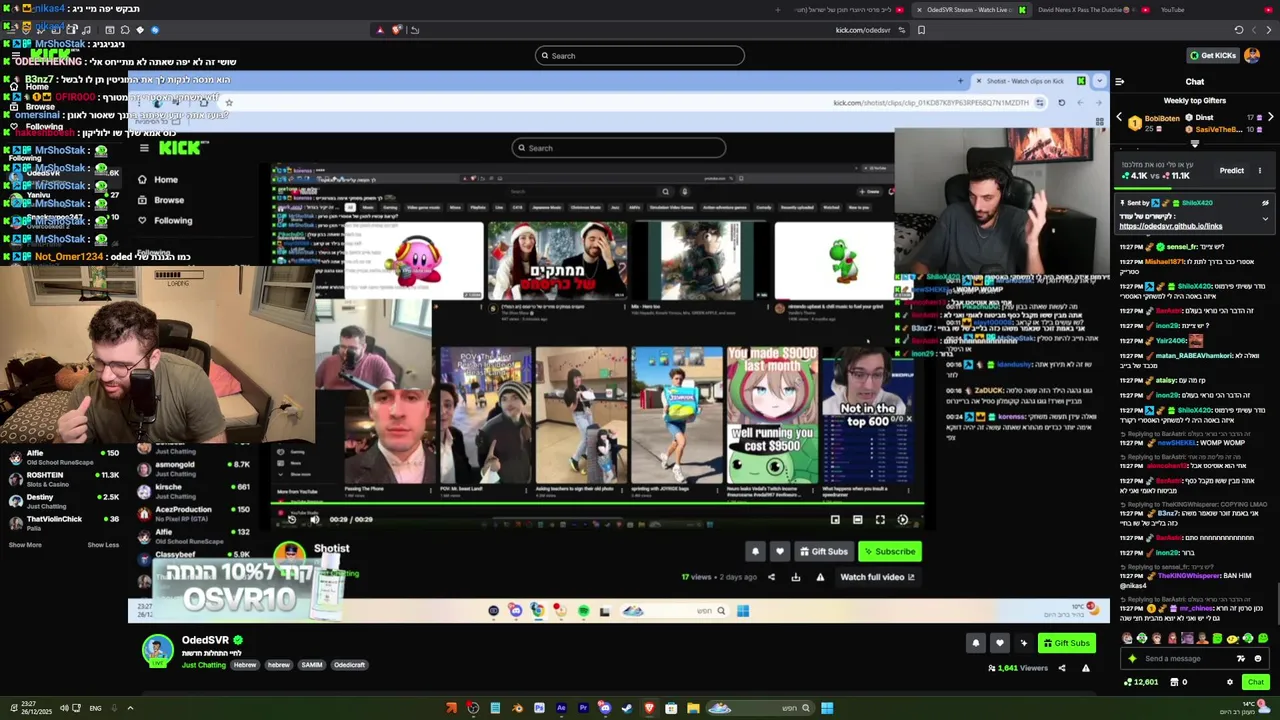Follow OdedSVR with the heart button
The height and width of the screenshot is (720, 1280).
coord(999,643)
